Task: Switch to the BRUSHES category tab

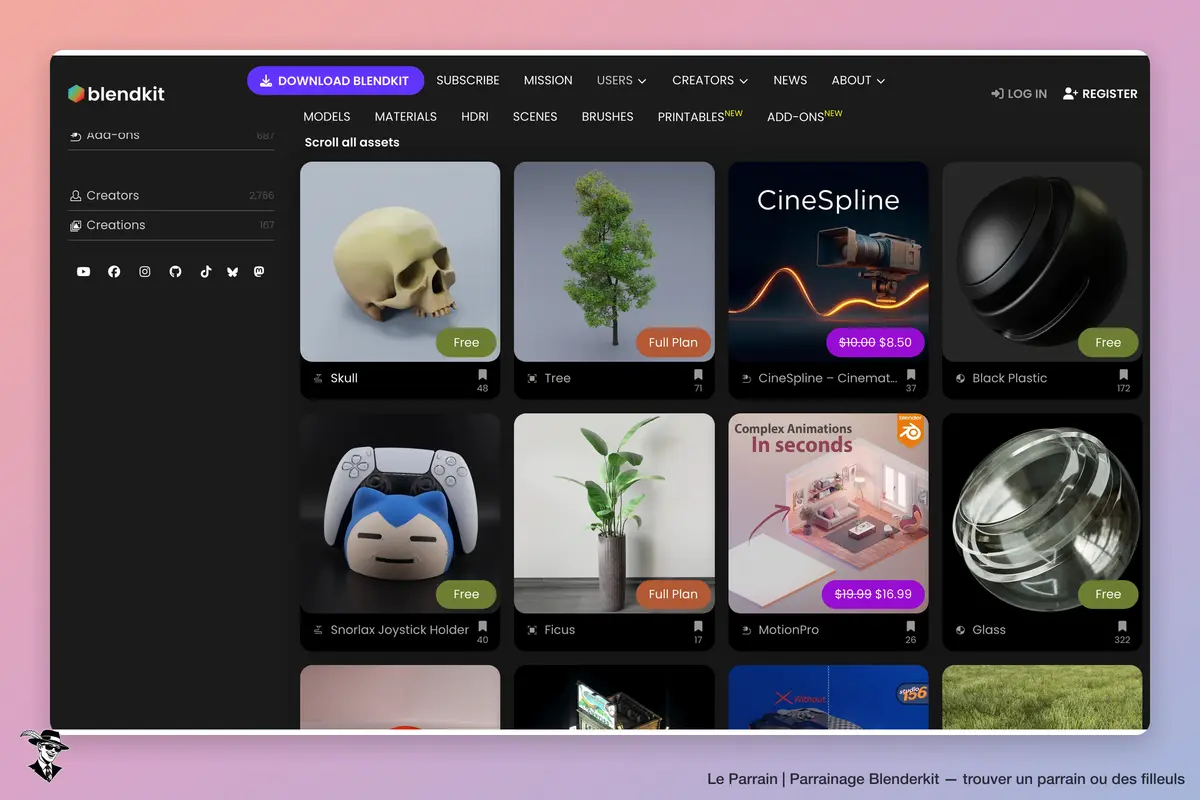Action: (608, 116)
